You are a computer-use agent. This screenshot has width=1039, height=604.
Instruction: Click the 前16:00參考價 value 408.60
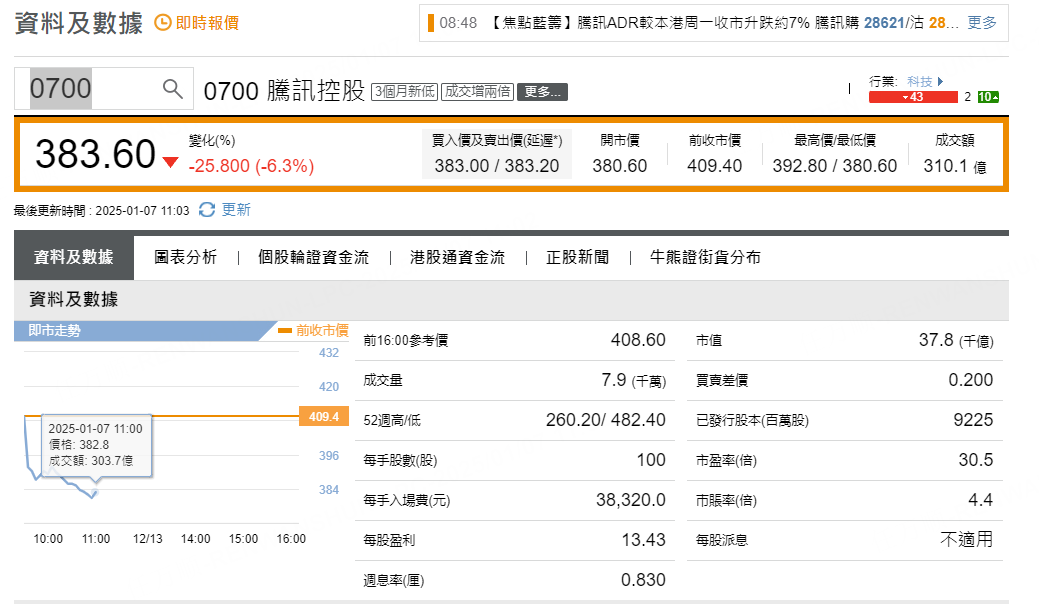click(637, 340)
